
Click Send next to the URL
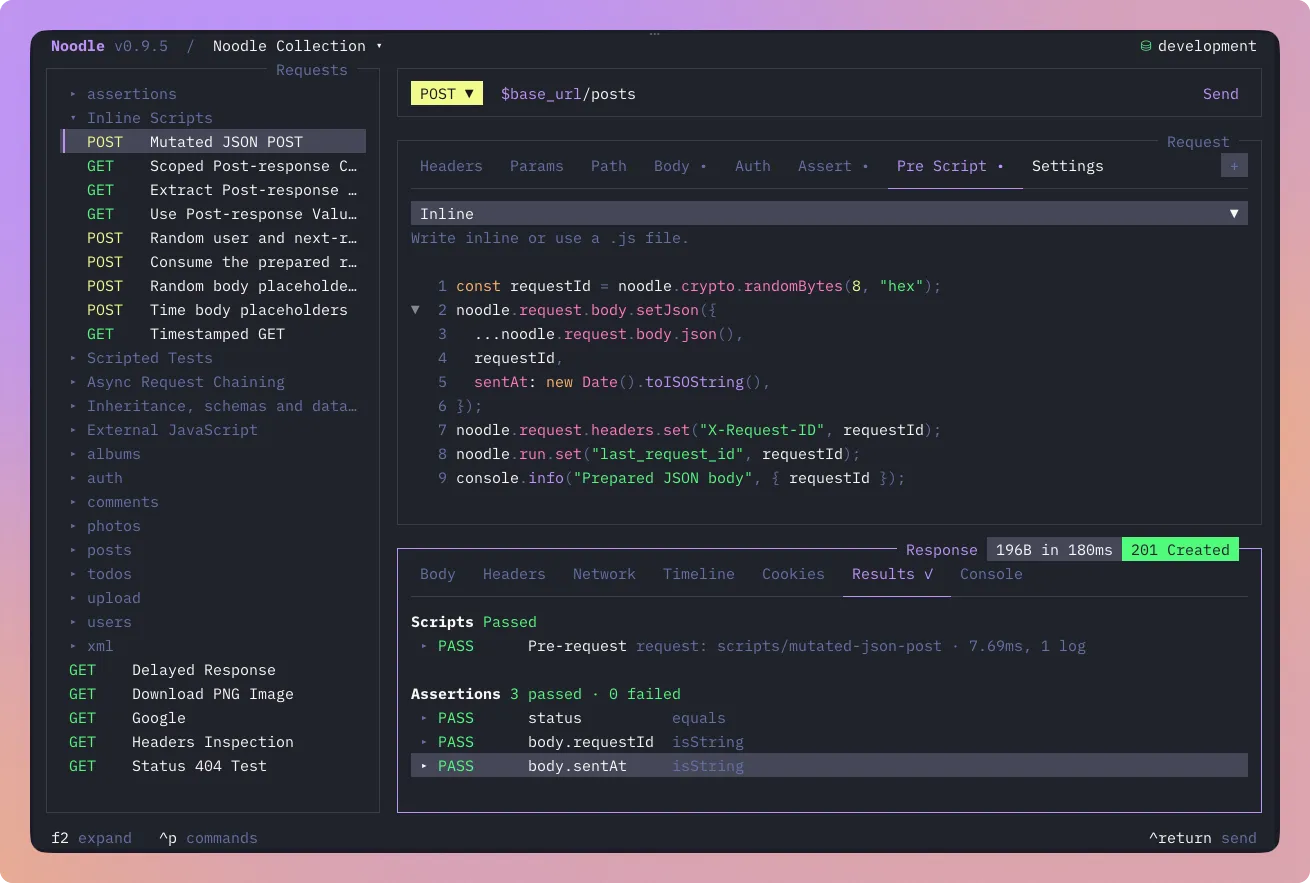[x=1221, y=94]
